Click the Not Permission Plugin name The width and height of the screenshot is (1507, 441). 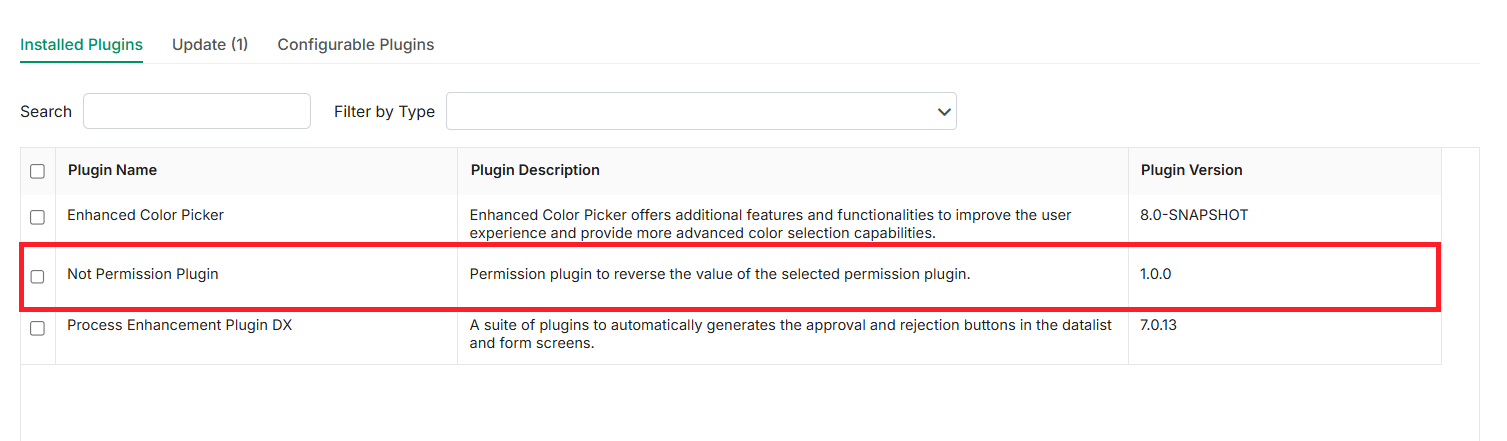tap(143, 274)
